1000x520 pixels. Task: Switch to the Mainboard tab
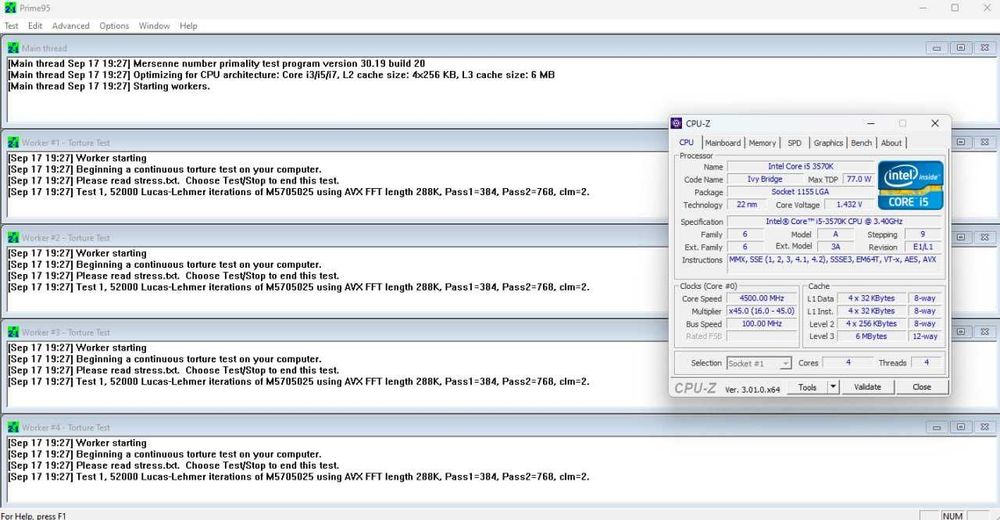tap(723, 143)
